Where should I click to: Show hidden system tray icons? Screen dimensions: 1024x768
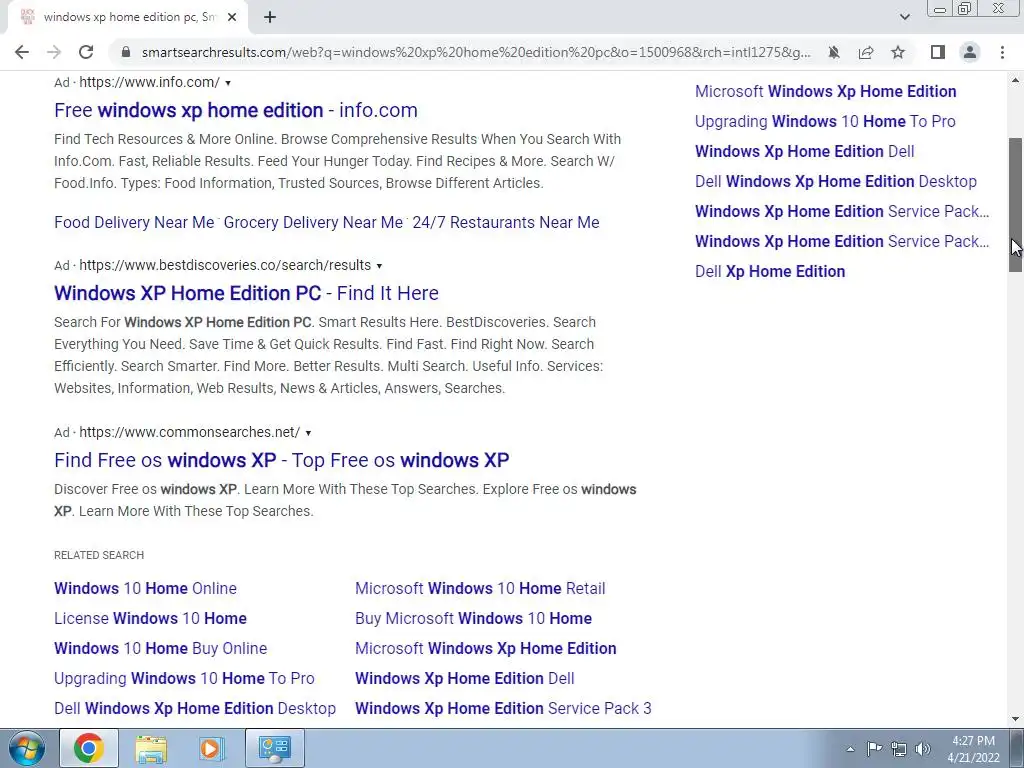click(x=850, y=749)
